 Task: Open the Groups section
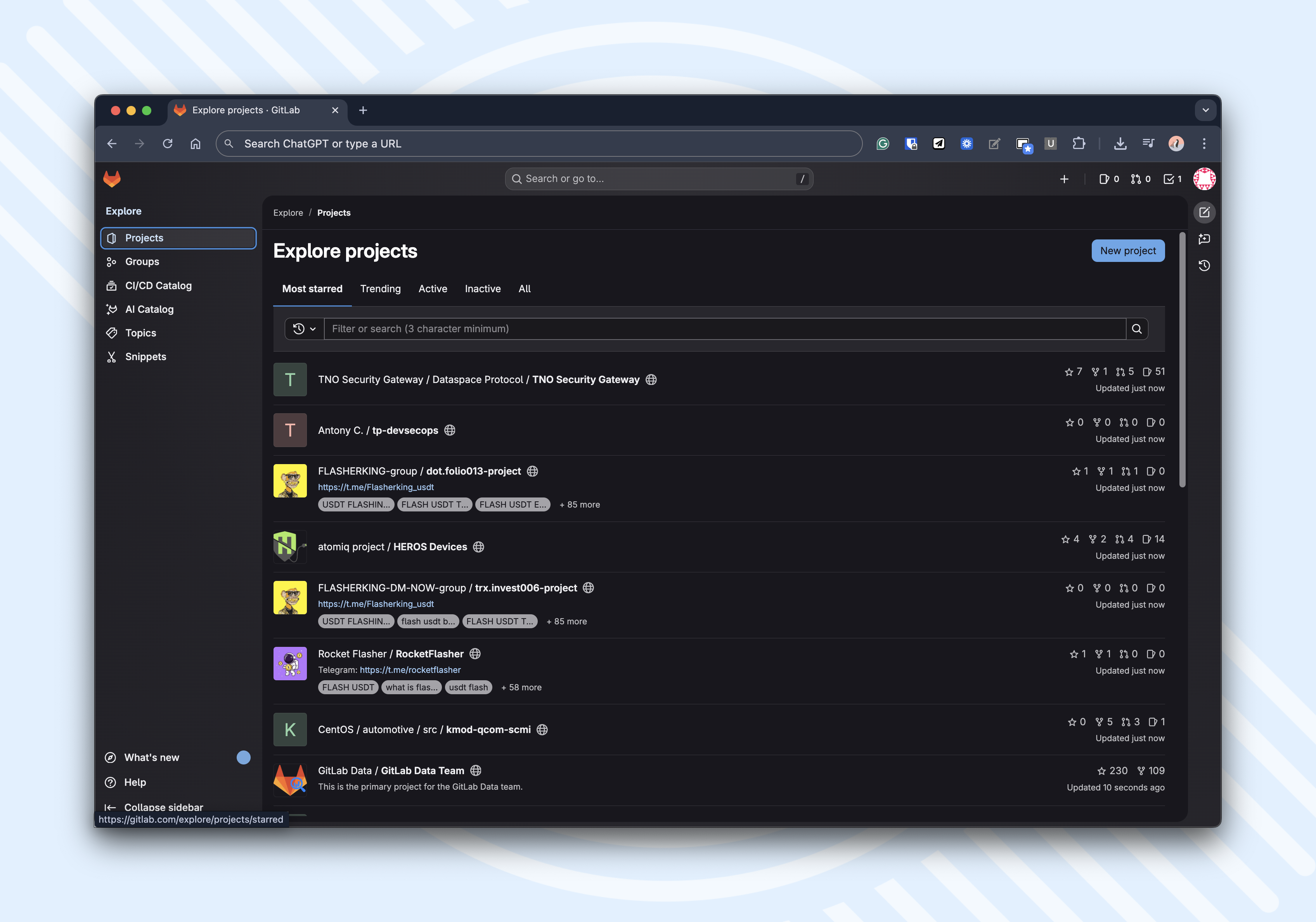[x=142, y=262]
